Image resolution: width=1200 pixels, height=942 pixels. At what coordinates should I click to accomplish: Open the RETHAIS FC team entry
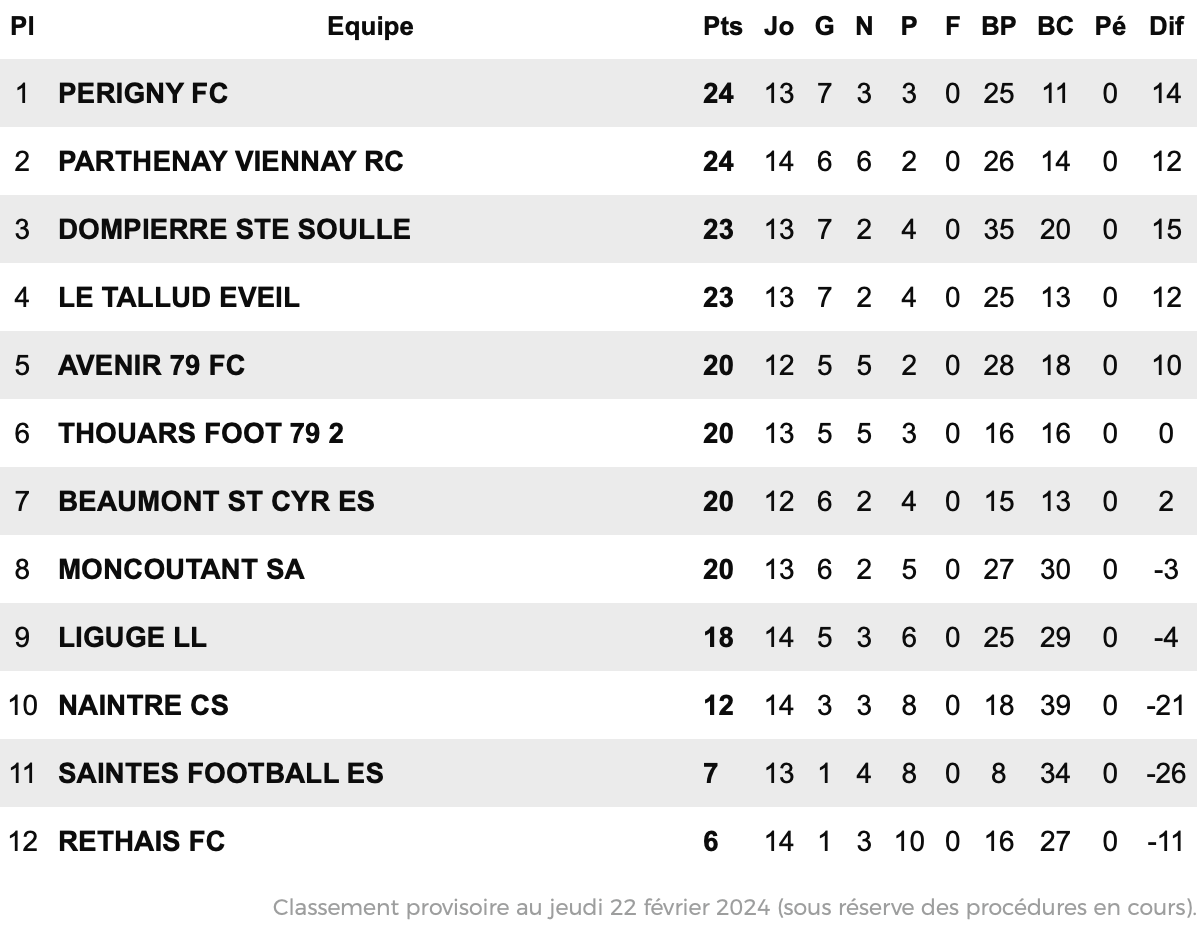(x=142, y=841)
